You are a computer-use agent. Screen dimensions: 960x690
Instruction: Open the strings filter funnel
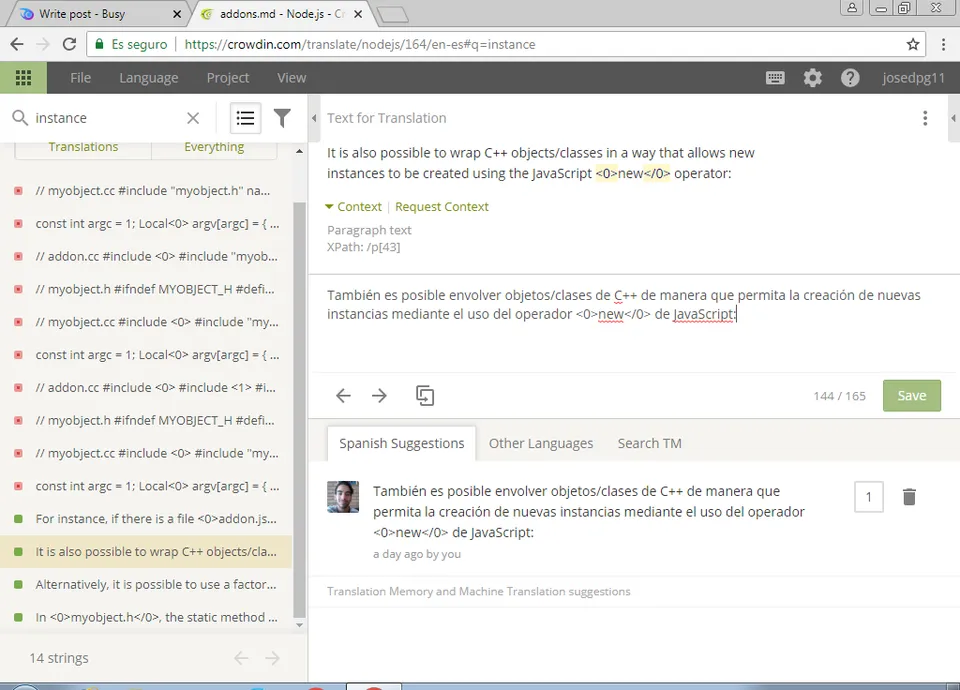282,118
